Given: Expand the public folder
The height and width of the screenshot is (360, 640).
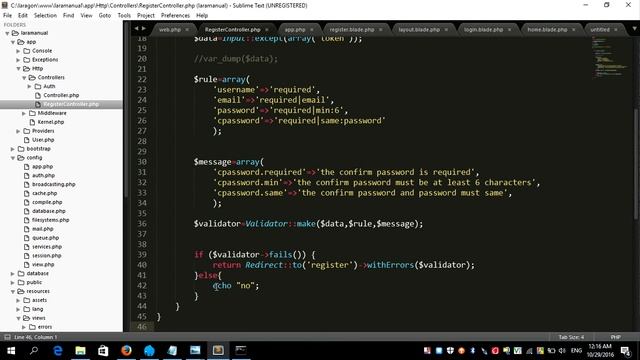Looking at the screenshot, I should 13,282.
